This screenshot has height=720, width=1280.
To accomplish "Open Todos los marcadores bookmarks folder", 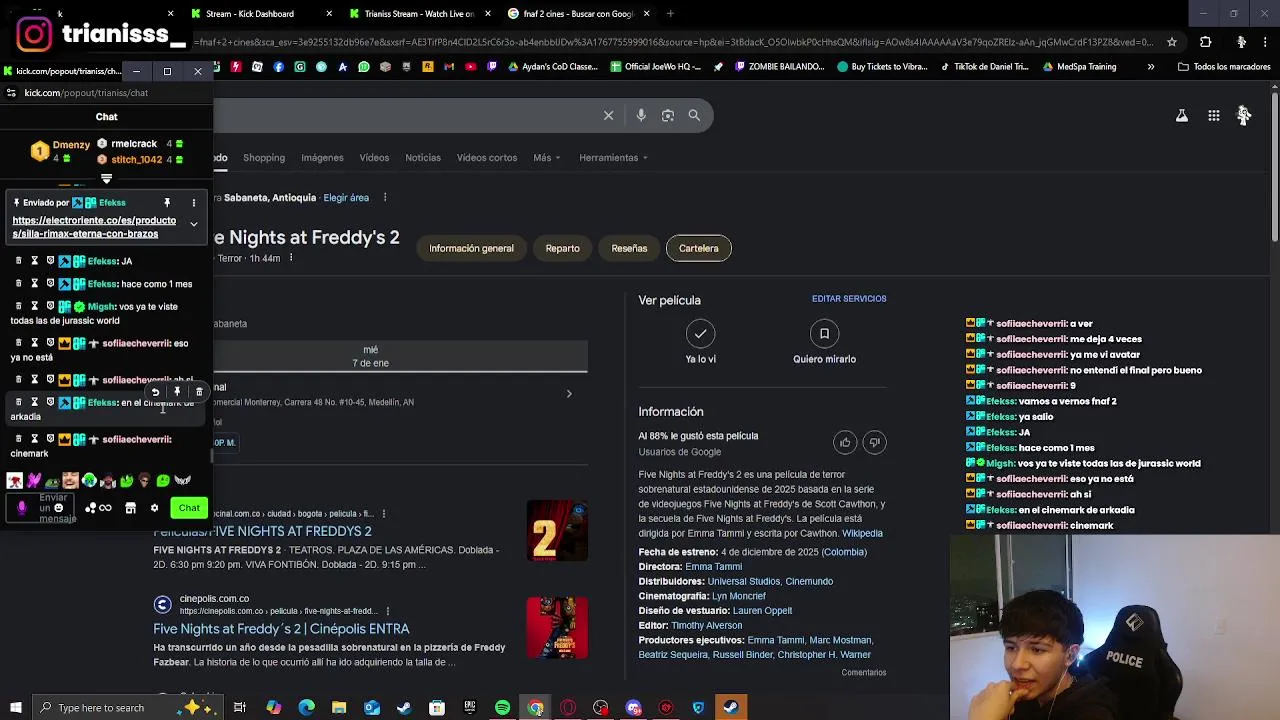I will pos(1224,67).
